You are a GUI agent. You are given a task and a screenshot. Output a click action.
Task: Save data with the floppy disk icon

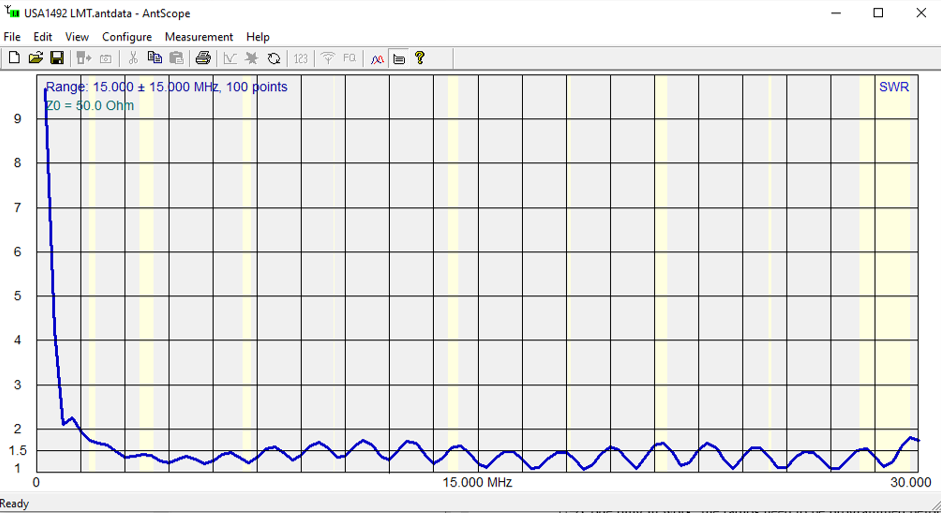57,58
